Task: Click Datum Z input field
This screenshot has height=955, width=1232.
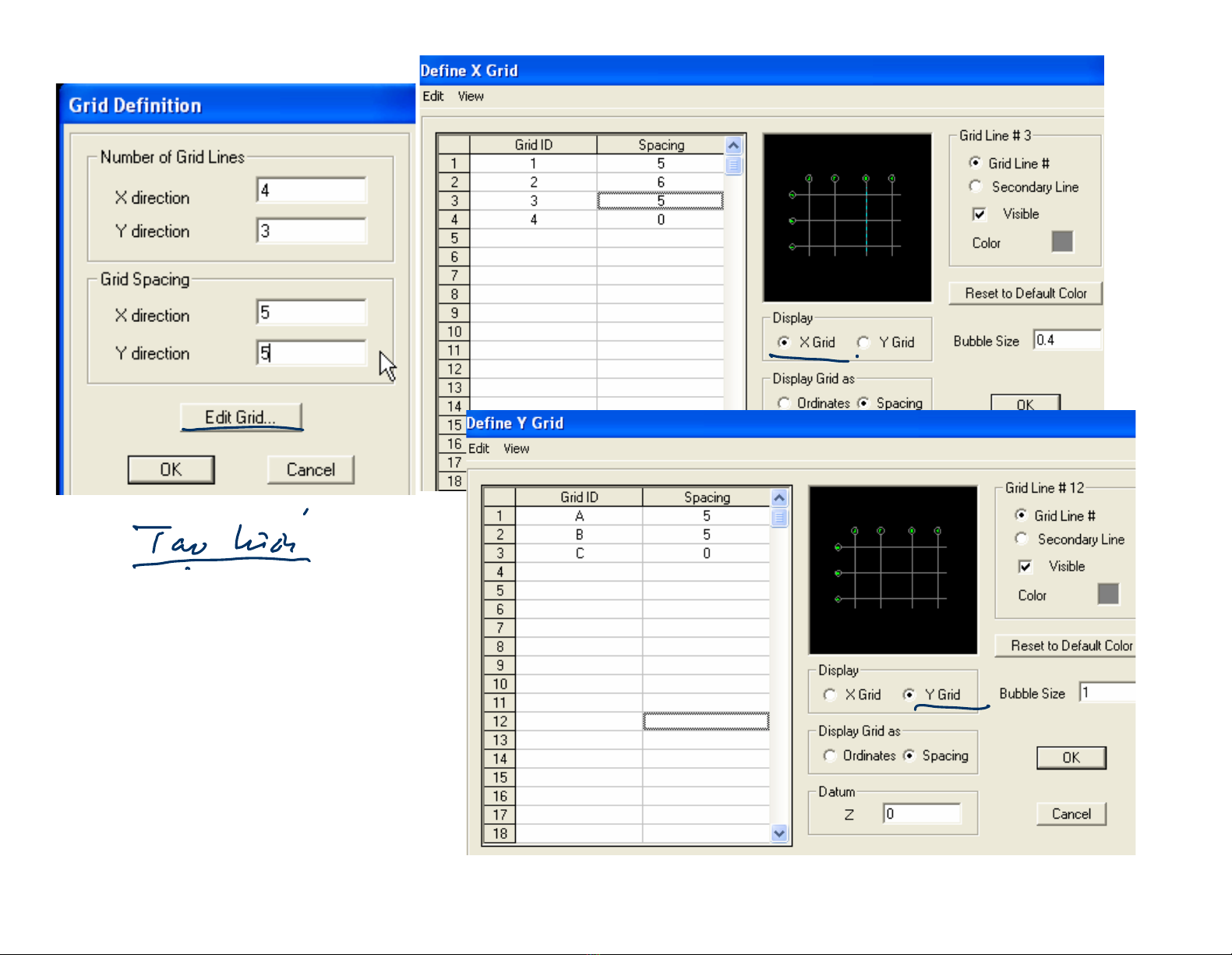Action: [x=922, y=814]
